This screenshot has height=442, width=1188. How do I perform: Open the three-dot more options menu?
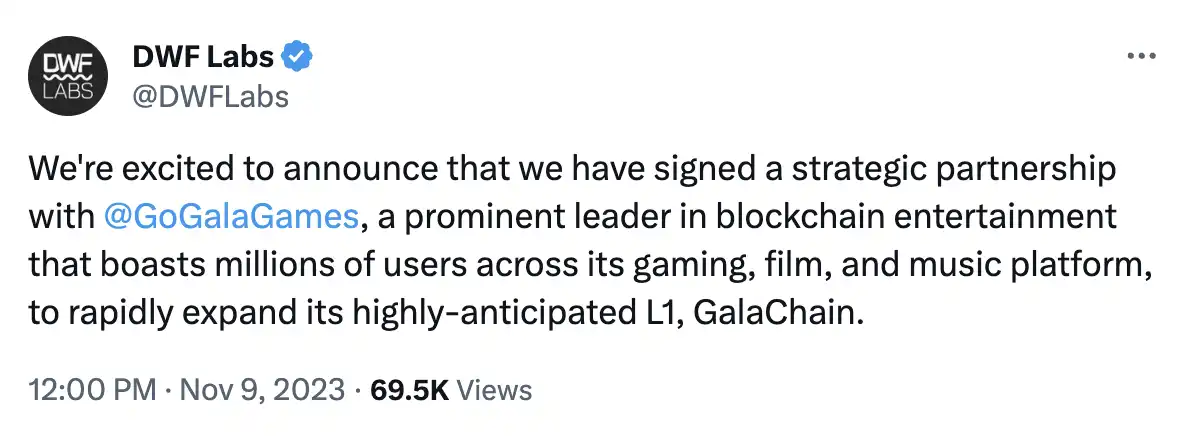point(1140,57)
